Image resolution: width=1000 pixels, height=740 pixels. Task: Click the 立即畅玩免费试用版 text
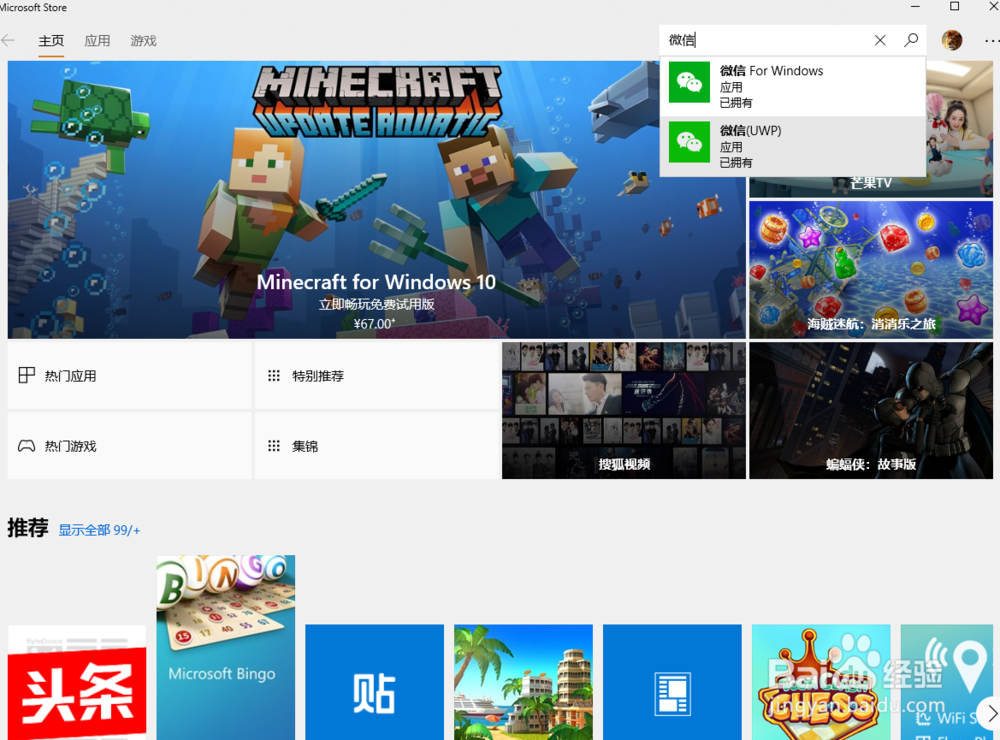click(376, 304)
